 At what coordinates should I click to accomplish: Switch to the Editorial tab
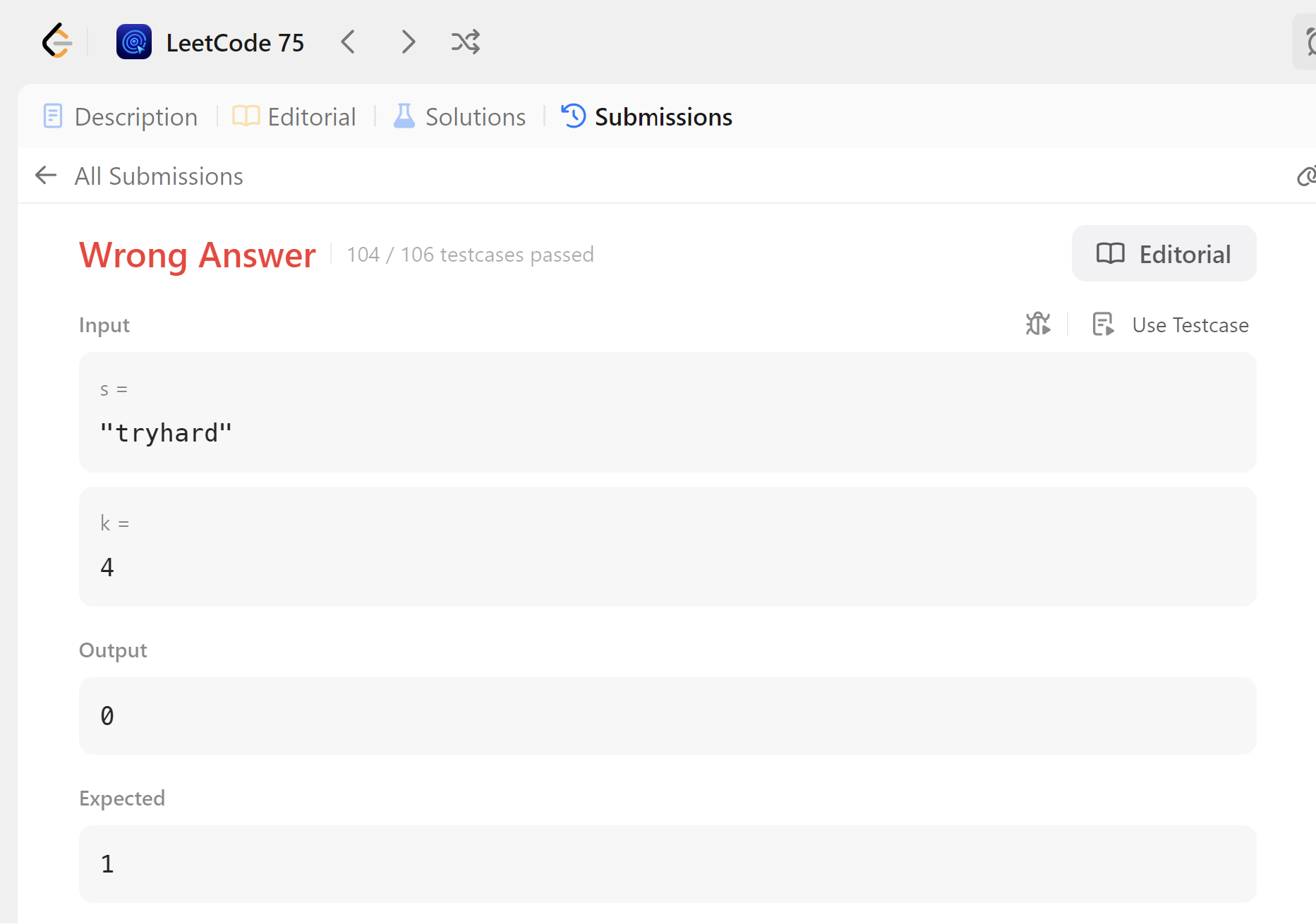pos(294,116)
